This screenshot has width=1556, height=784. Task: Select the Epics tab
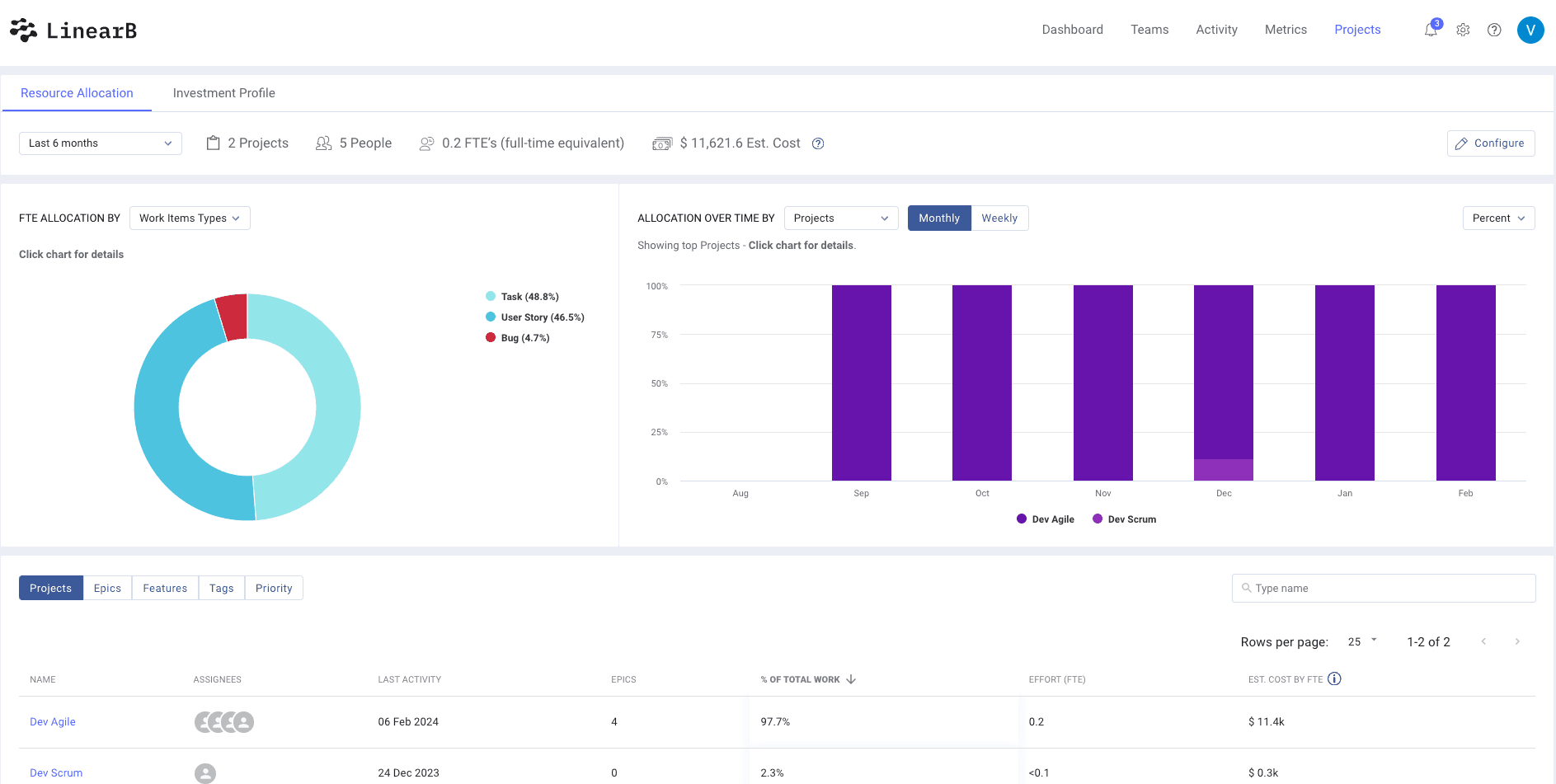point(107,588)
